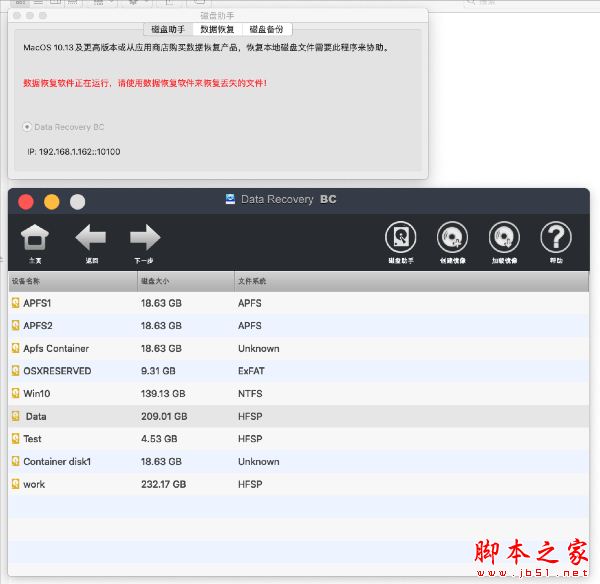Go to the Home (主页) toolbar icon

click(34, 237)
